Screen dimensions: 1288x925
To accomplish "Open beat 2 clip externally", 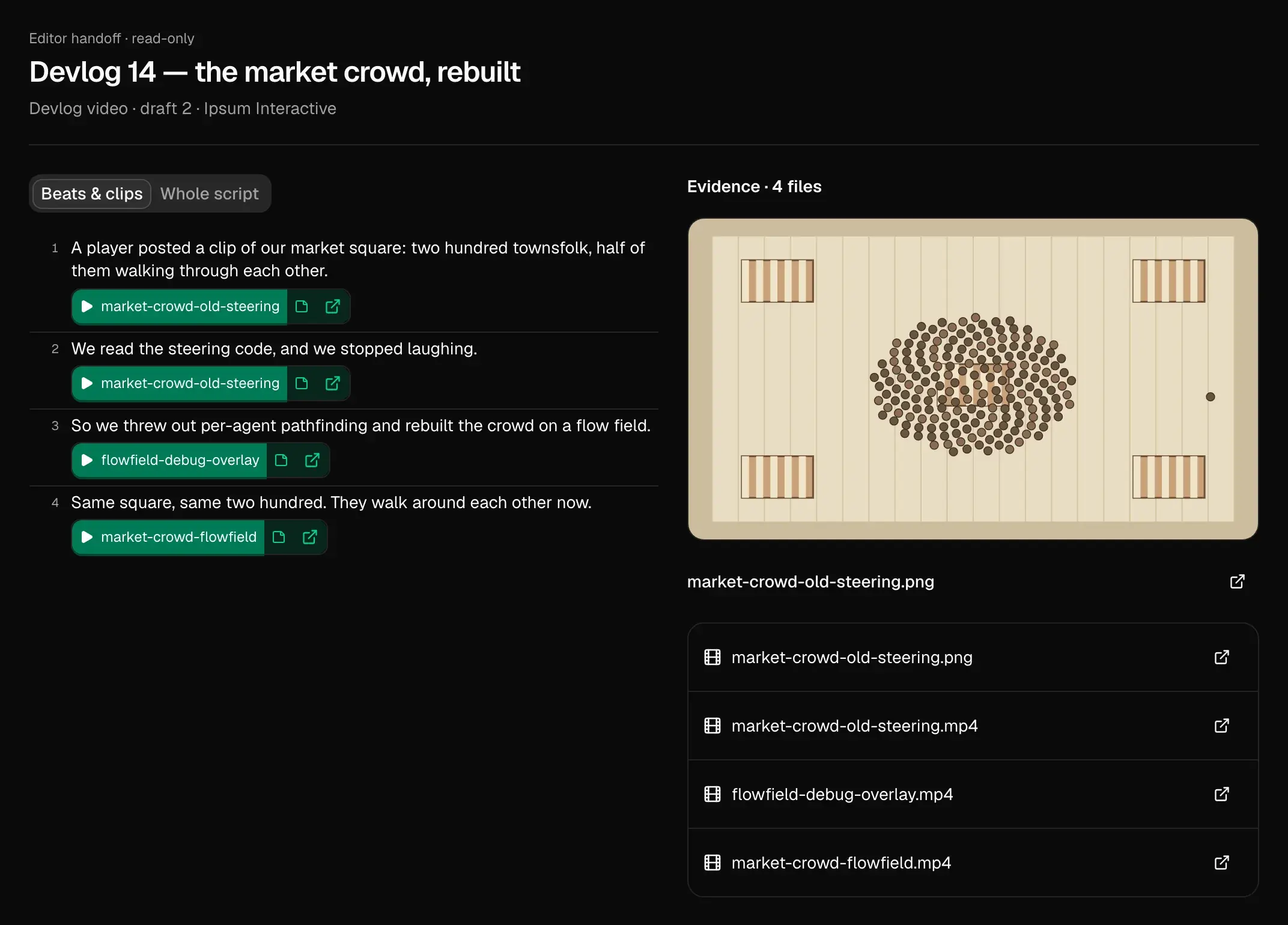I will pos(333,383).
